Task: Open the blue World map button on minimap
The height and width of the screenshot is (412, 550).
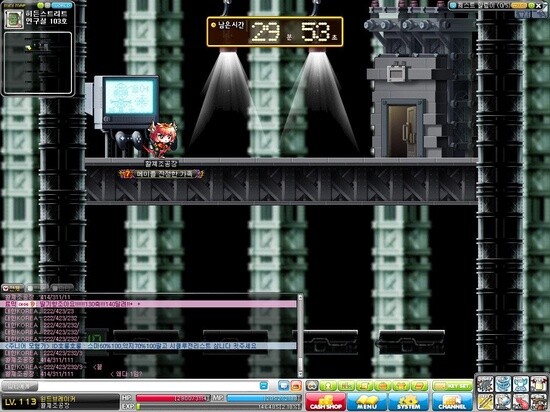Action: click(x=62, y=5)
